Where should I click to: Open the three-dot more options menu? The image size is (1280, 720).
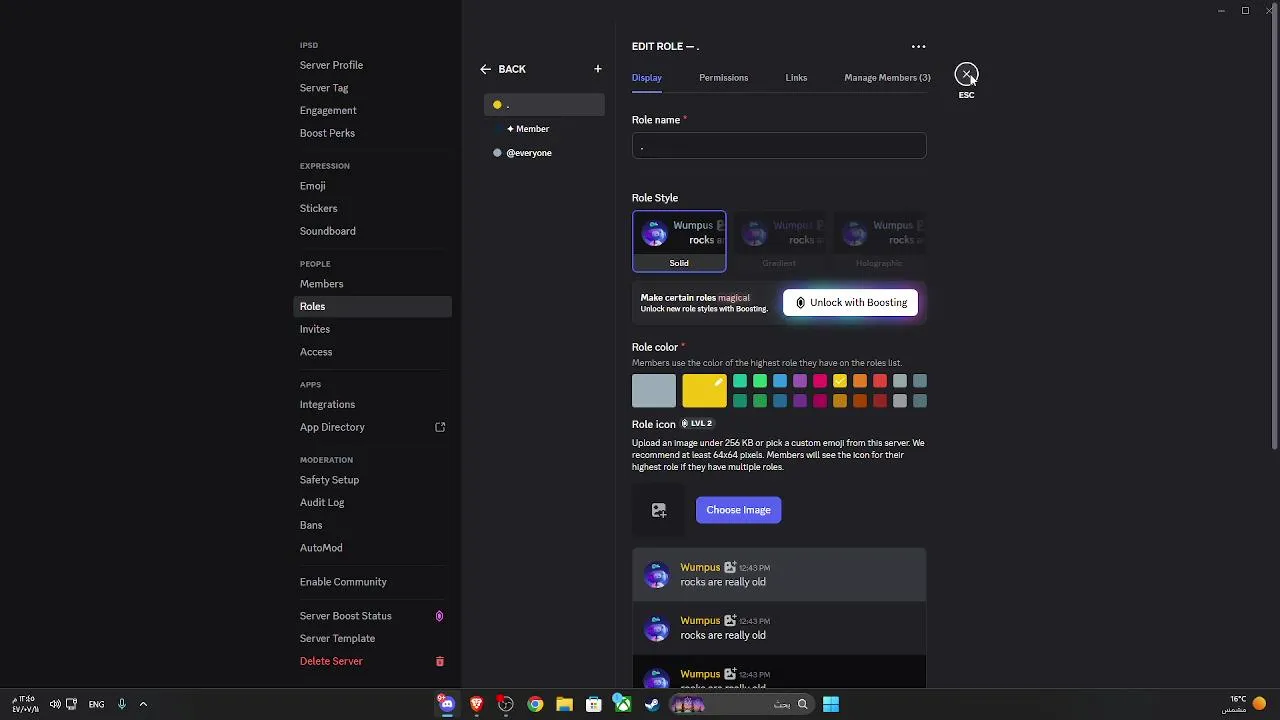[x=918, y=46]
